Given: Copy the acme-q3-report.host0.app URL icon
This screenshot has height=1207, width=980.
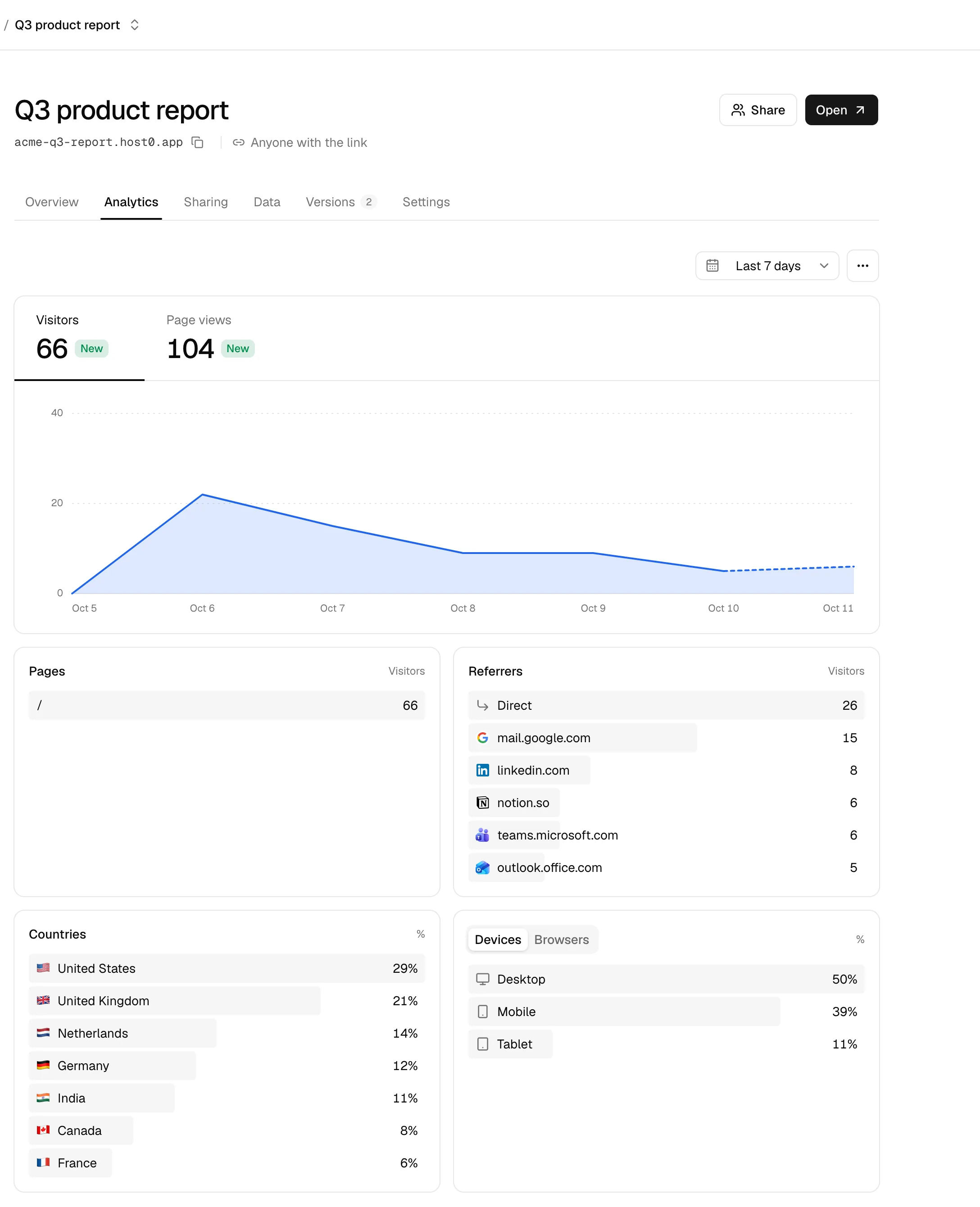Looking at the screenshot, I should point(197,142).
